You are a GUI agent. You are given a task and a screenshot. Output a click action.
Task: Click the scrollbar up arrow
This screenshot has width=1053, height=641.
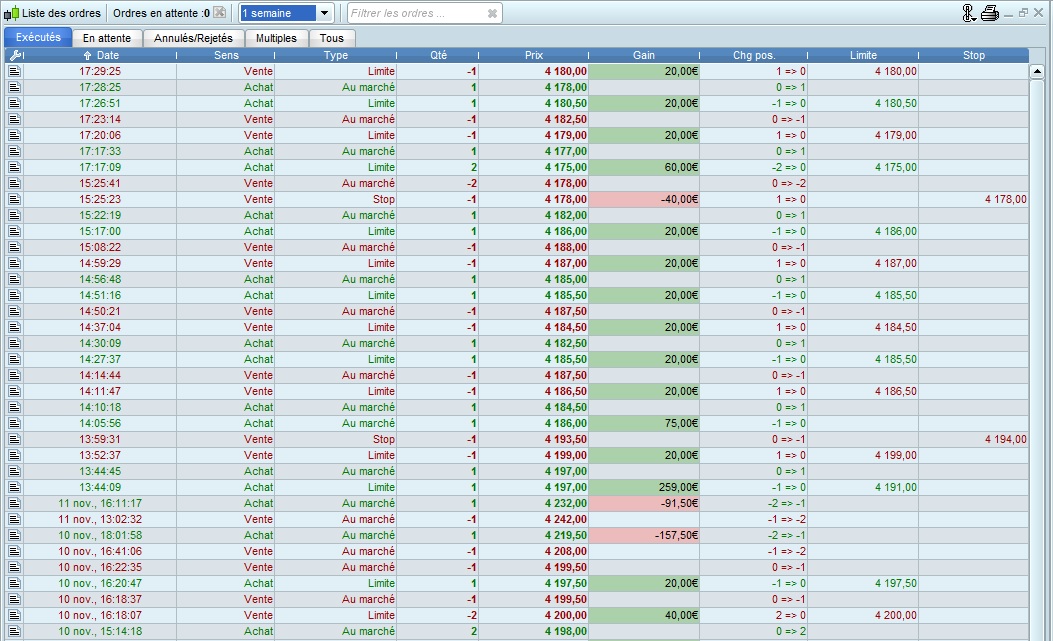1037,72
